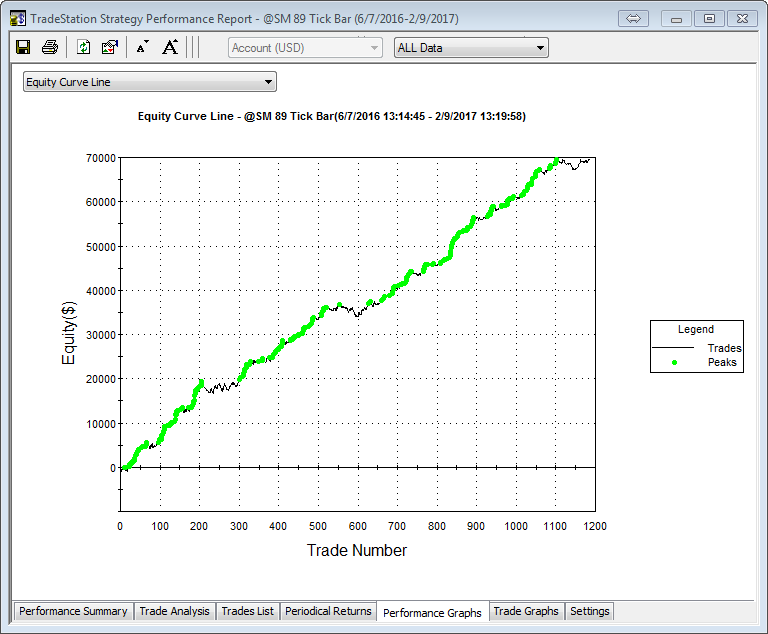Decrease font size with small A icon
The height and width of the screenshot is (634, 768).
[x=142, y=47]
